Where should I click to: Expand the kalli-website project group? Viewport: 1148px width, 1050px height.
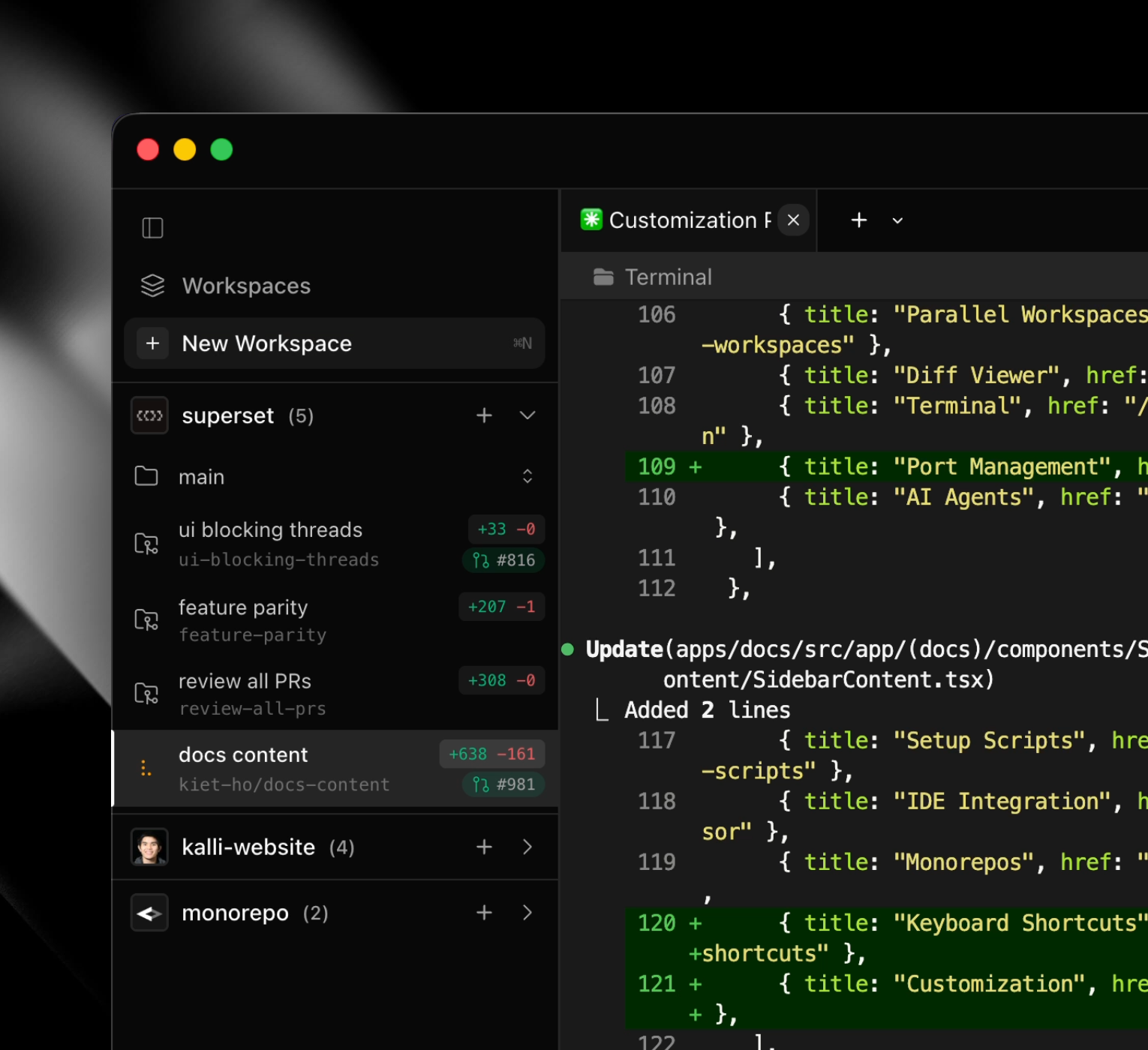click(527, 847)
